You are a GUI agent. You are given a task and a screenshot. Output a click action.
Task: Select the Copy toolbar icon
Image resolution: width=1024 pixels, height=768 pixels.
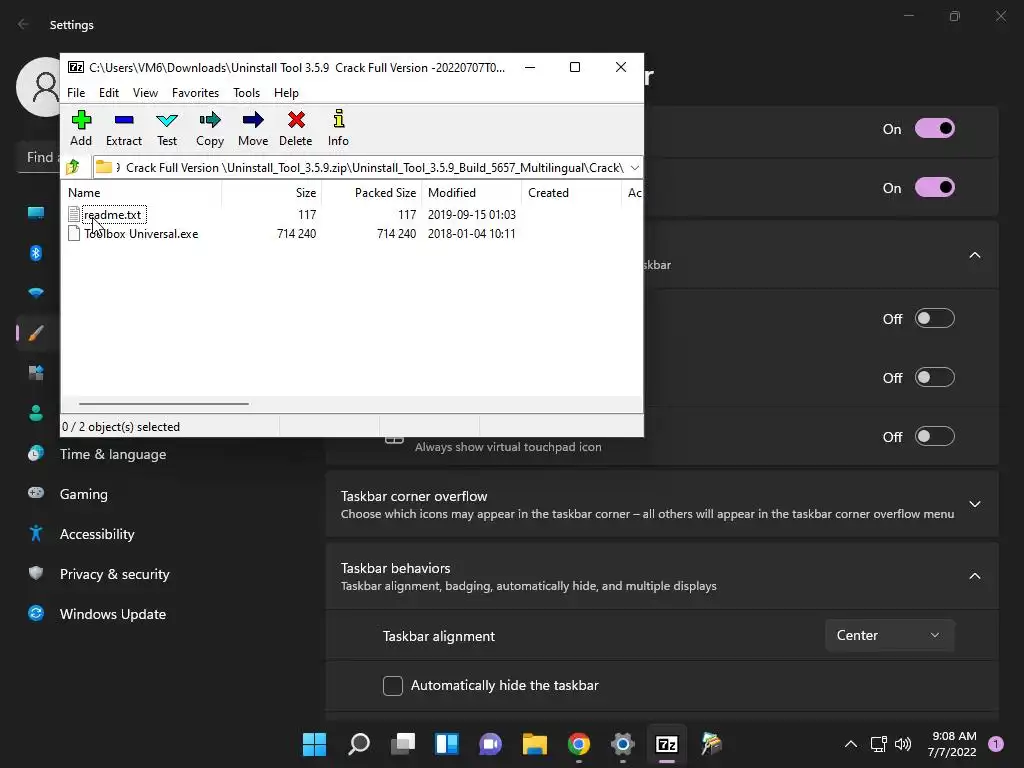tap(210, 128)
